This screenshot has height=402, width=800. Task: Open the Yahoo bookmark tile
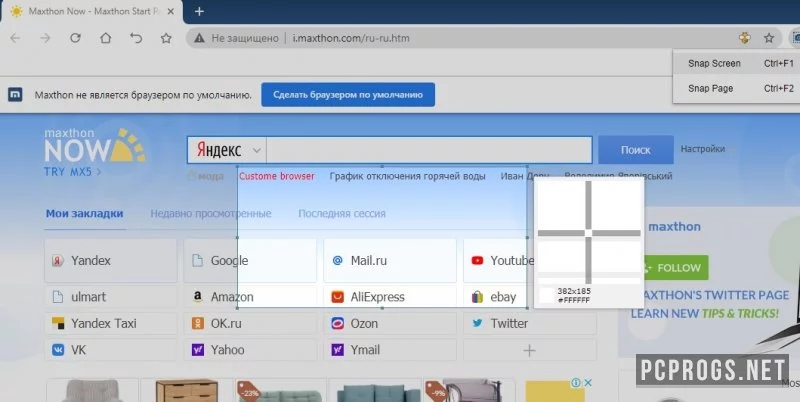click(250, 350)
